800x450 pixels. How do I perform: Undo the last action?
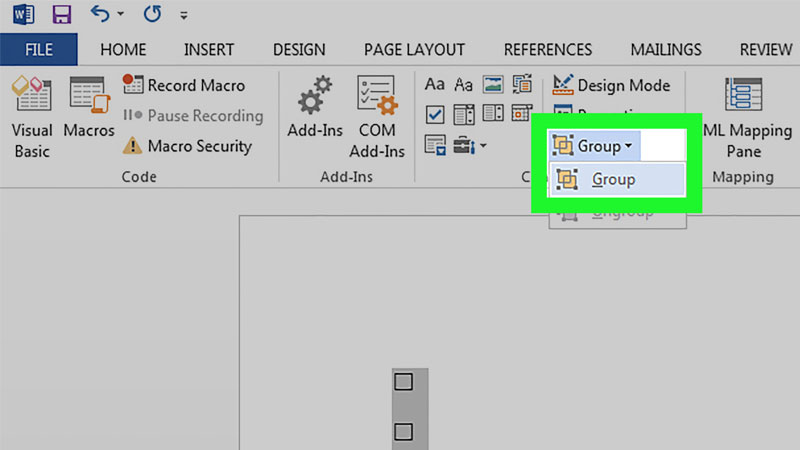coord(100,14)
